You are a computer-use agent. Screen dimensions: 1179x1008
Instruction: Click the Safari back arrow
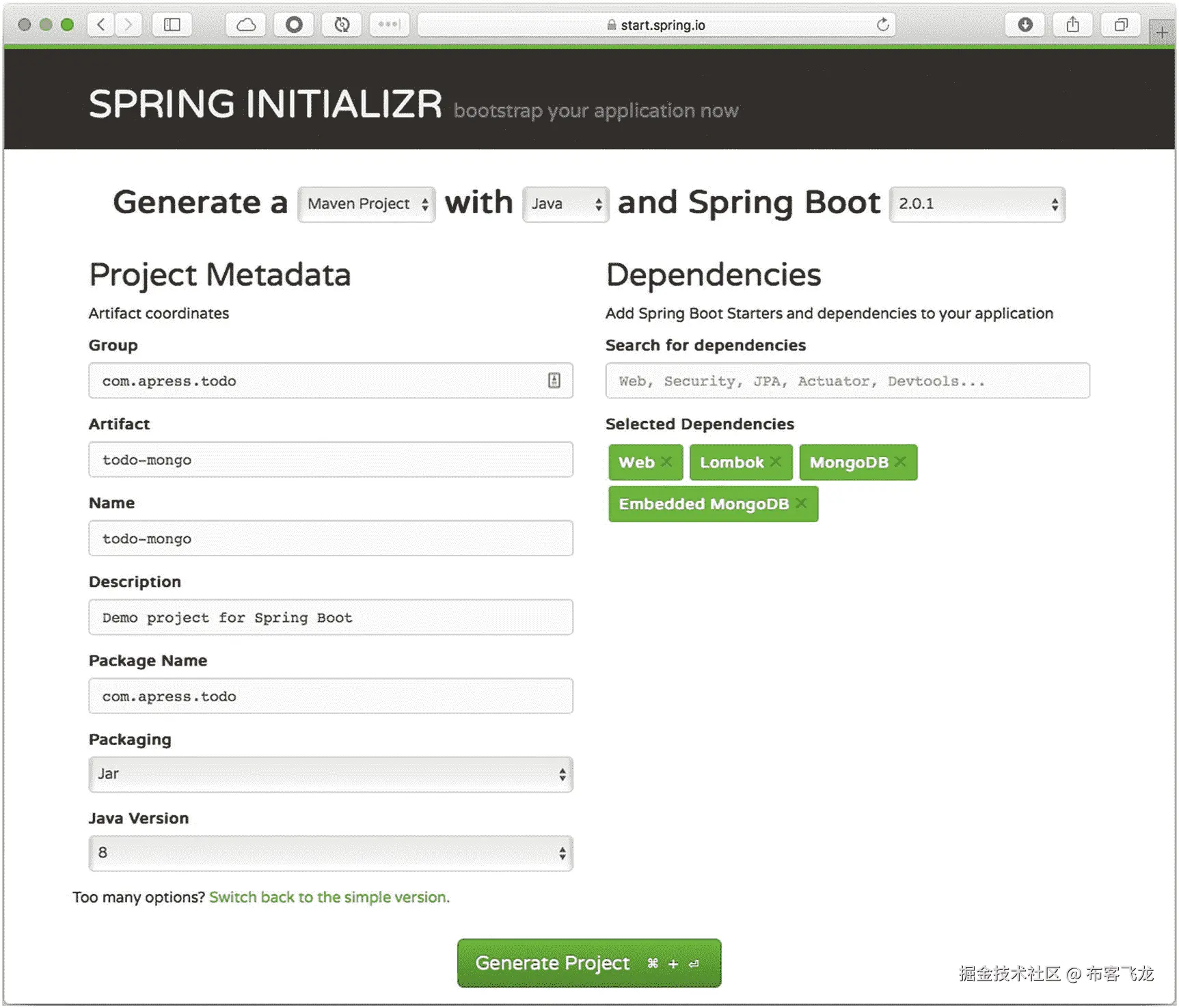(101, 25)
